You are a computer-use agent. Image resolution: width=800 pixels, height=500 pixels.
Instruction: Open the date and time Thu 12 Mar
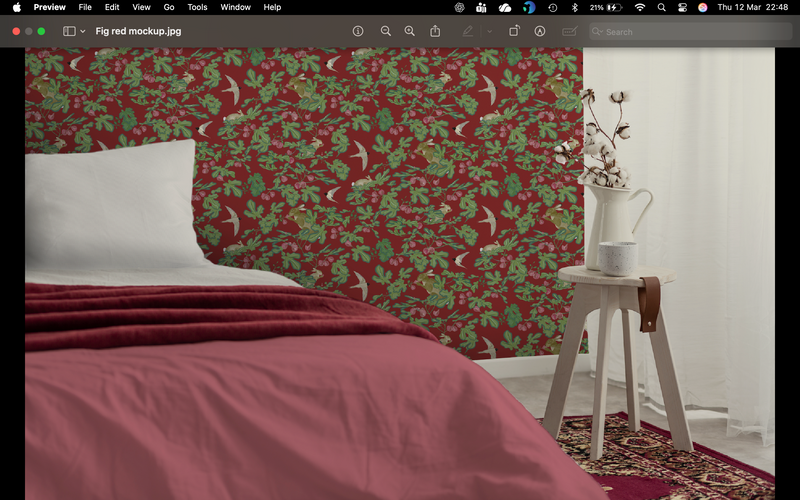point(753,7)
